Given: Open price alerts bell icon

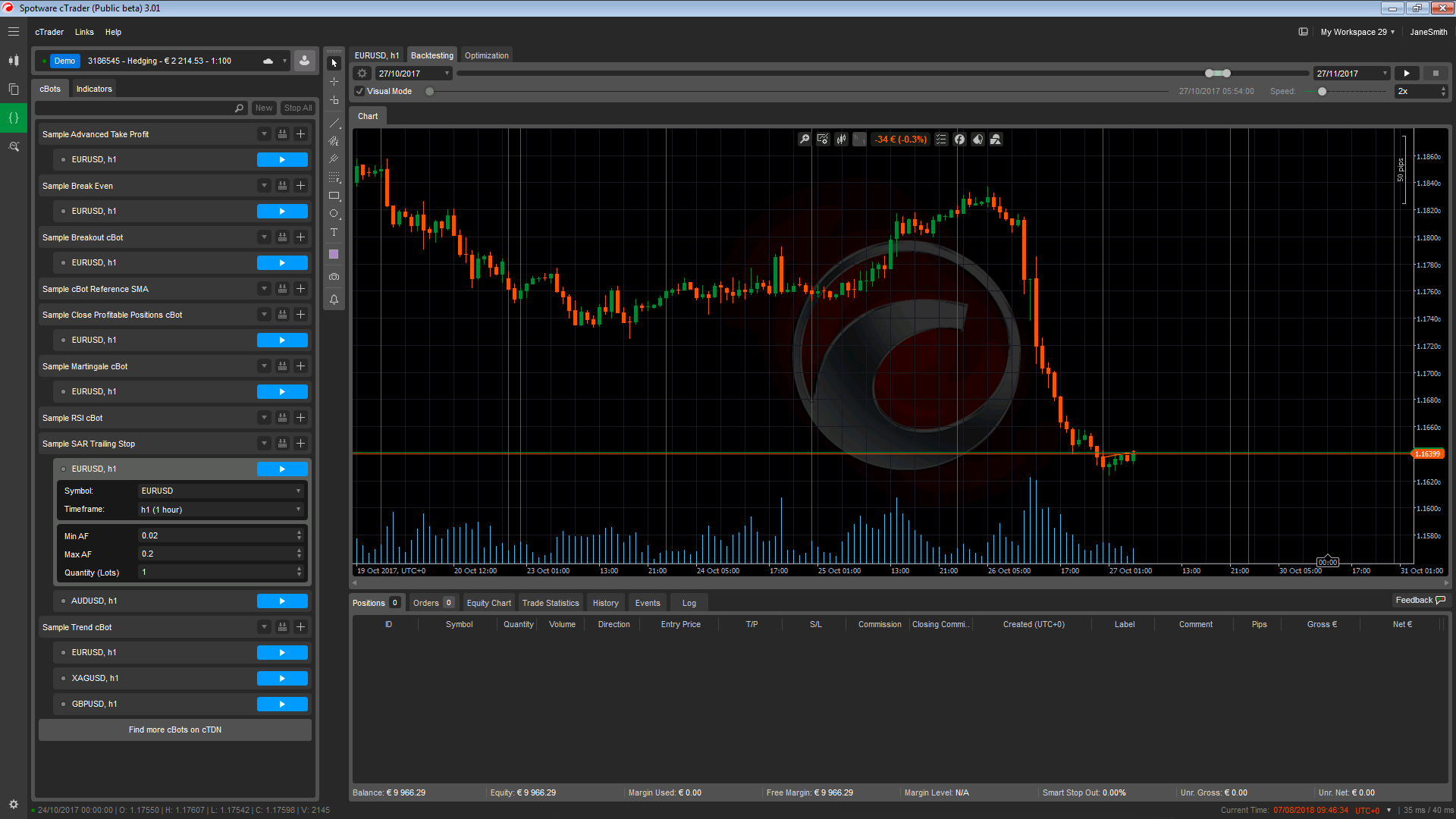Looking at the screenshot, I should click(x=334, y=300).
